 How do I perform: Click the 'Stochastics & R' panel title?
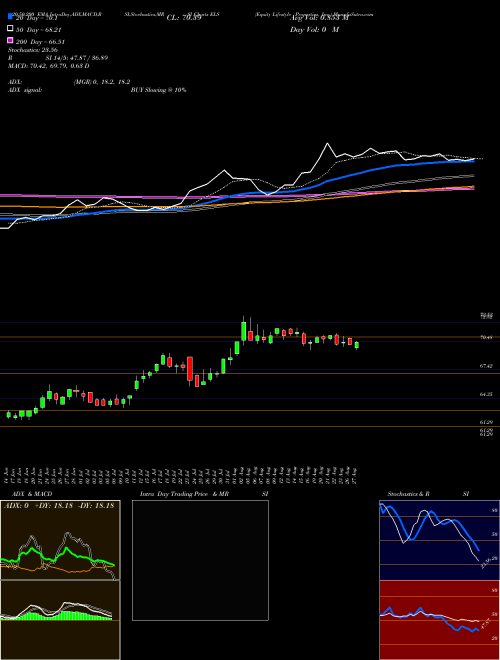(x=408, y=494)
